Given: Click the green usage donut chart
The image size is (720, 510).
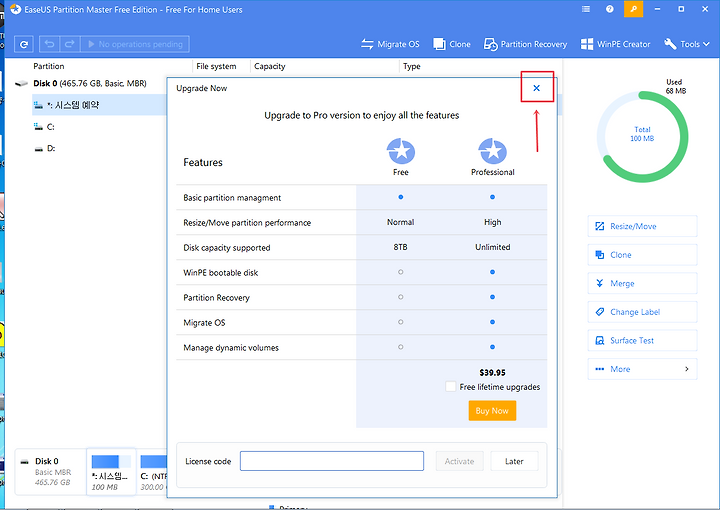Looking at the screenshot, I should [642, 136].
